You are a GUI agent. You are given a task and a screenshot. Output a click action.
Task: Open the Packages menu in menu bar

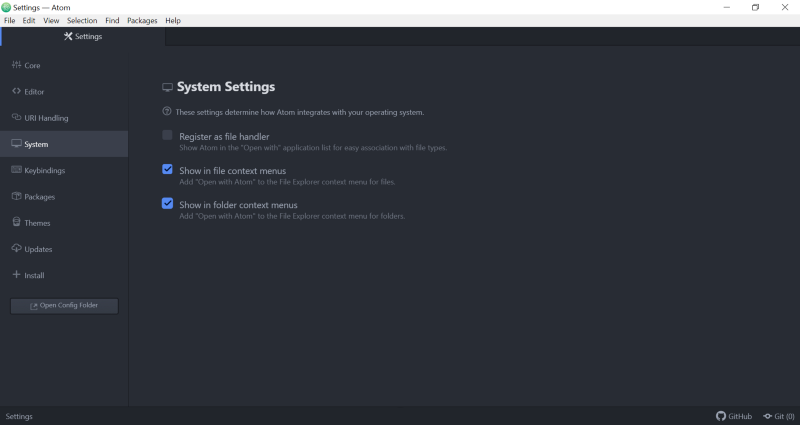coord(142,20)
